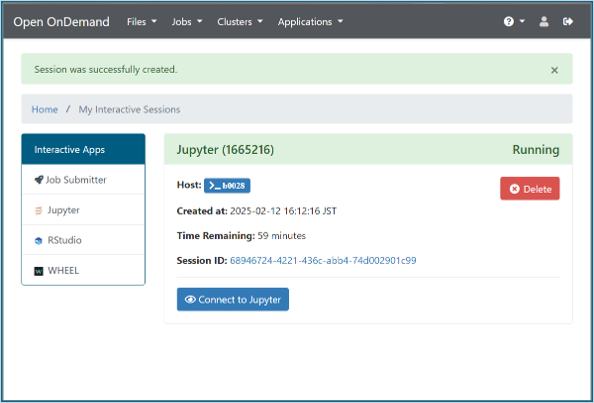Click the Jupyter logo icon in sidebar

pyautogui.click(x=39, y=210)
